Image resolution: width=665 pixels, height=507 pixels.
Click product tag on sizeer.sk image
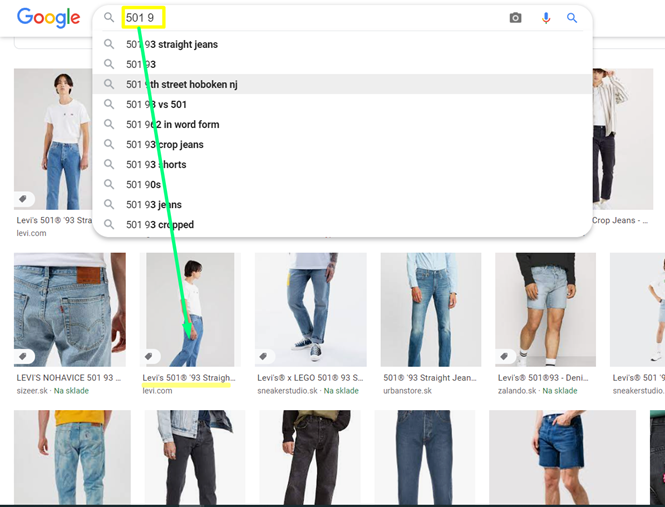(x=23, y=356)
